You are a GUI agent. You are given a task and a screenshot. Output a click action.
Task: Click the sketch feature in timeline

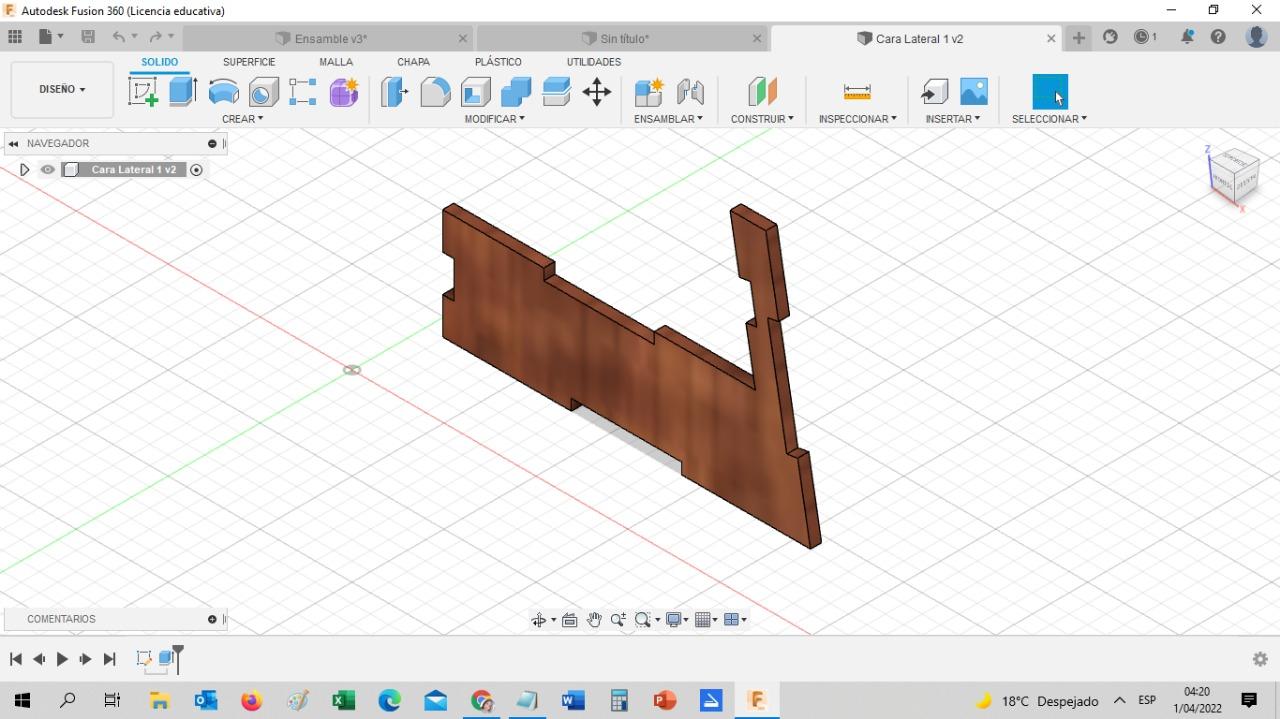pos(144,658)
